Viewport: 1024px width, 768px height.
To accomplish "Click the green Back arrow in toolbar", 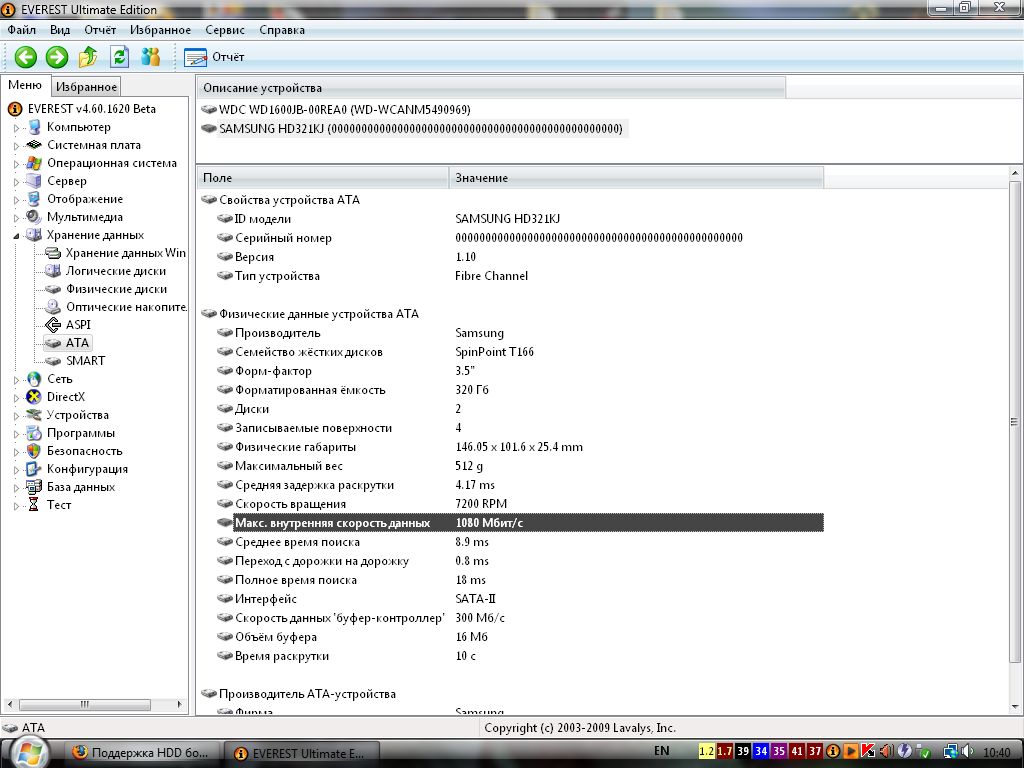I will pyautogui.click(x=25, y=57).
